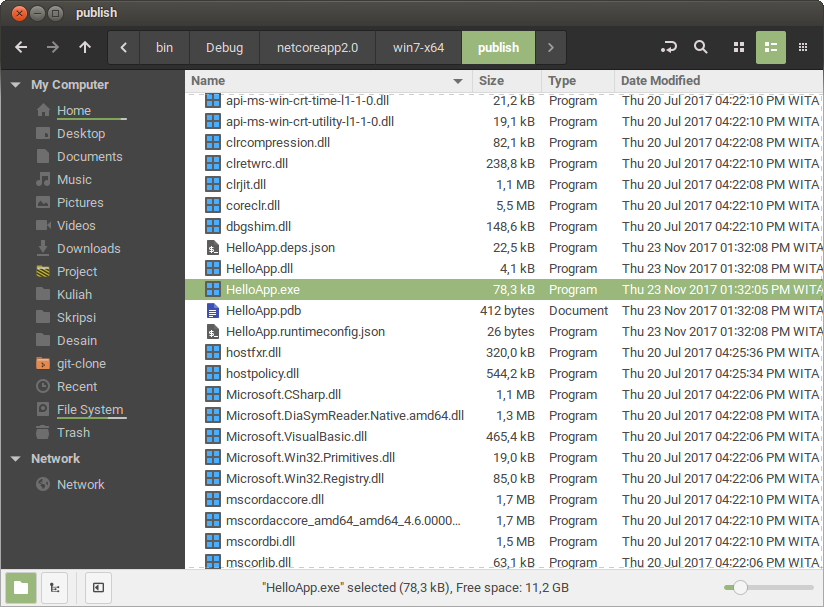This screenshot has height=607, width=824.
Task: Switch to compact view
Action: click(803, 47)
